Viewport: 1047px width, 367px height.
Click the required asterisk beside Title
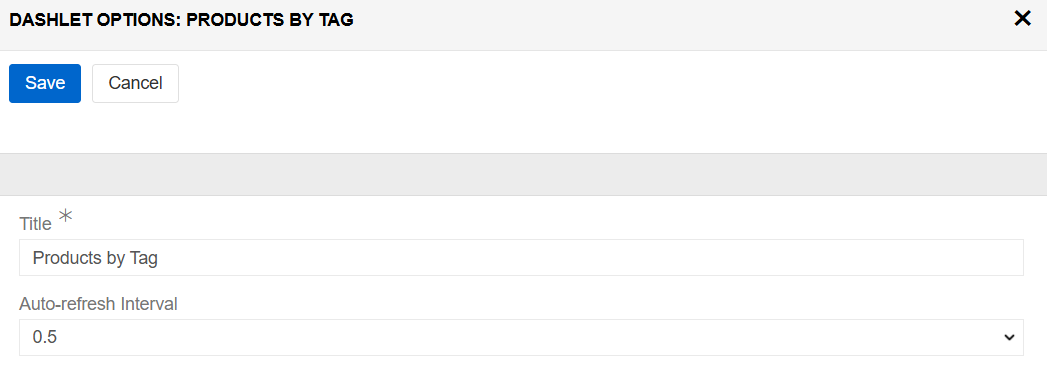pyautogui.click(x=65, y=216)
